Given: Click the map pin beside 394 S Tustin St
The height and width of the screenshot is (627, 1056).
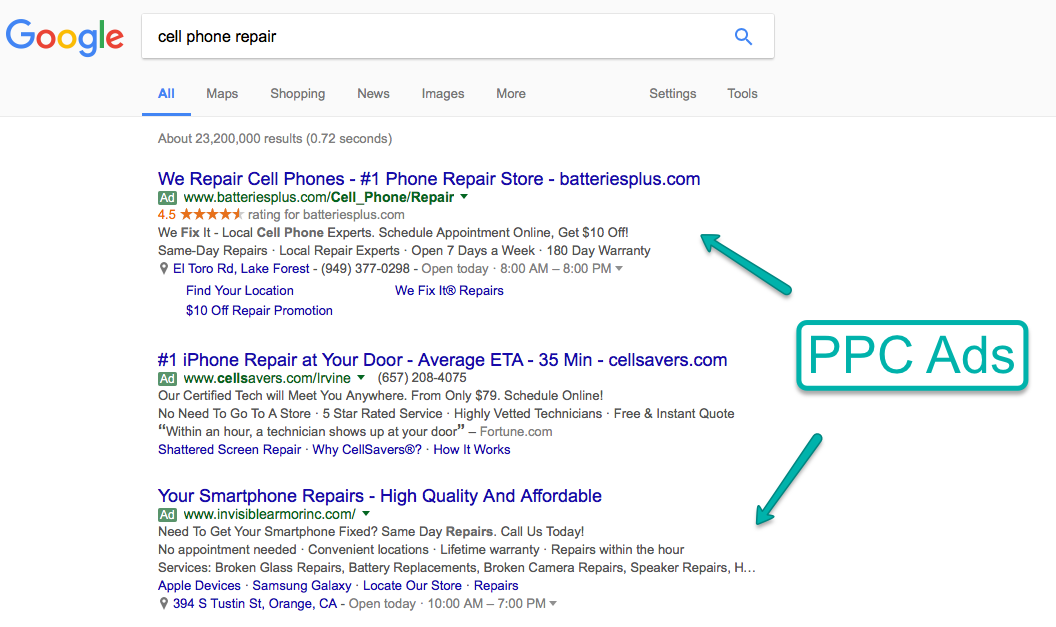Looking at the screenshot, I should coord(163,603).
